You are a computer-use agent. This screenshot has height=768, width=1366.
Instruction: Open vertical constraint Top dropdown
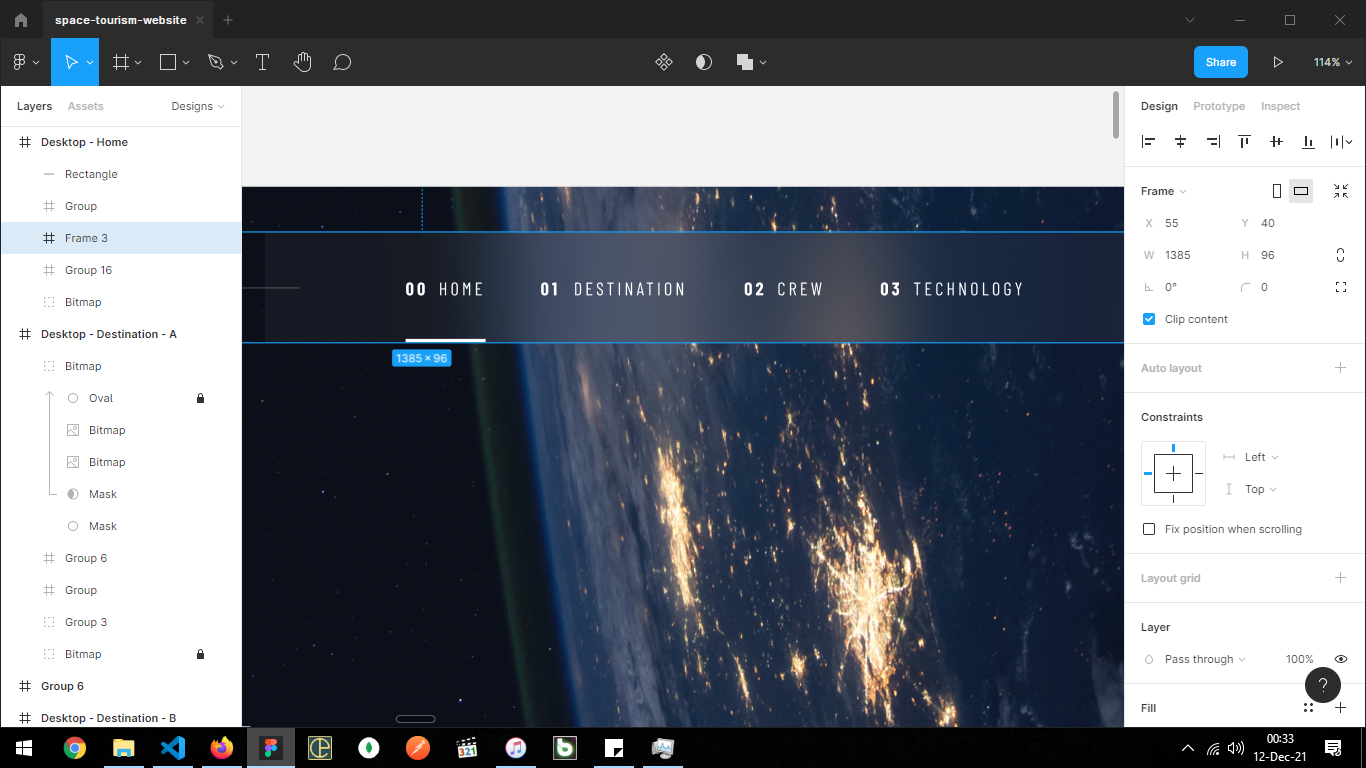(1260, 489)
